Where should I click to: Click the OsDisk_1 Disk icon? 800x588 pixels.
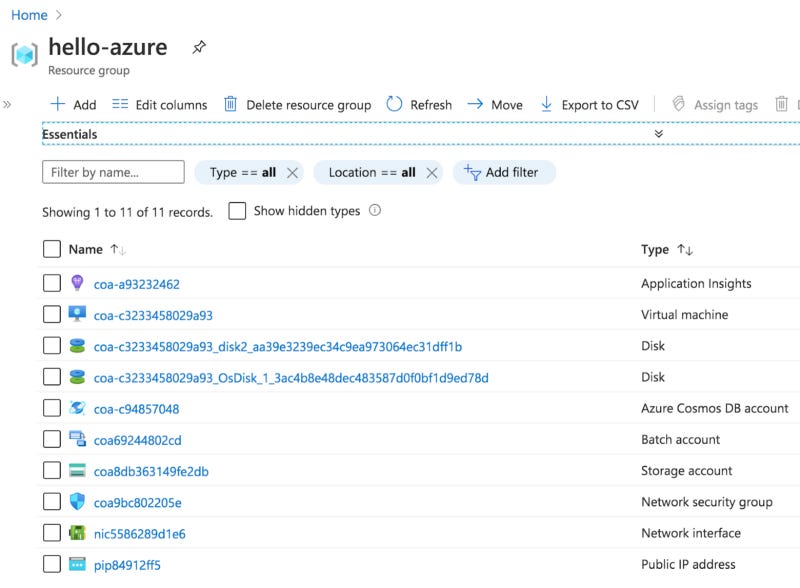coord(77,377)
